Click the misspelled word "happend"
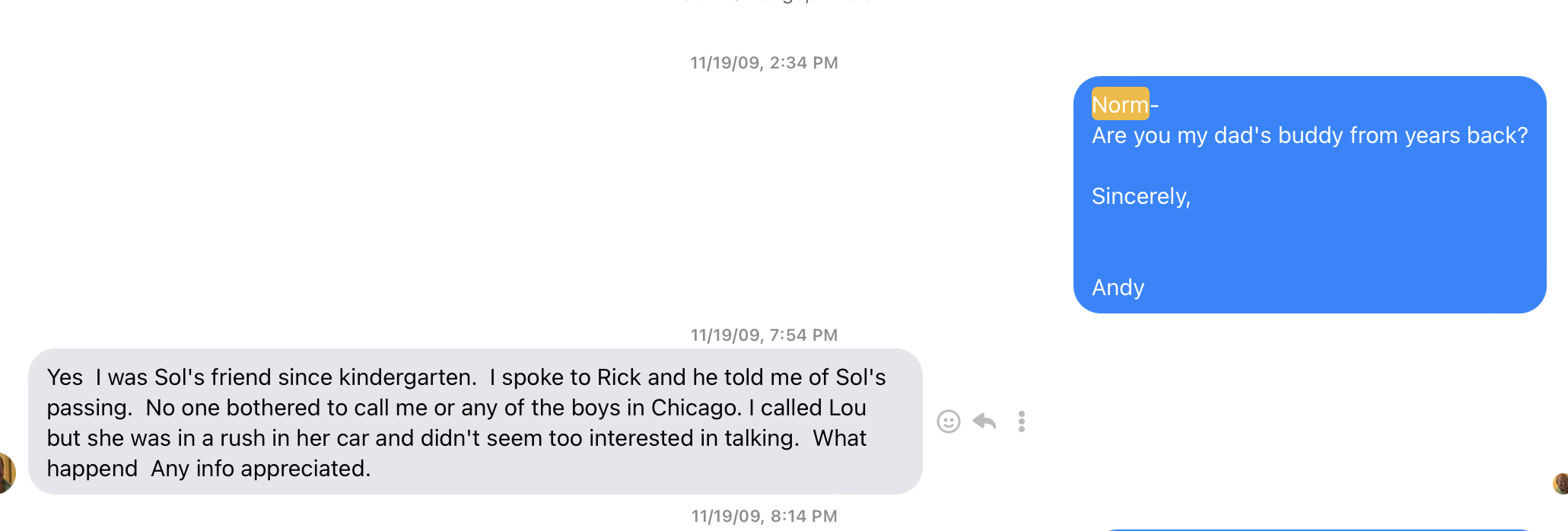 tap(92, 469)
